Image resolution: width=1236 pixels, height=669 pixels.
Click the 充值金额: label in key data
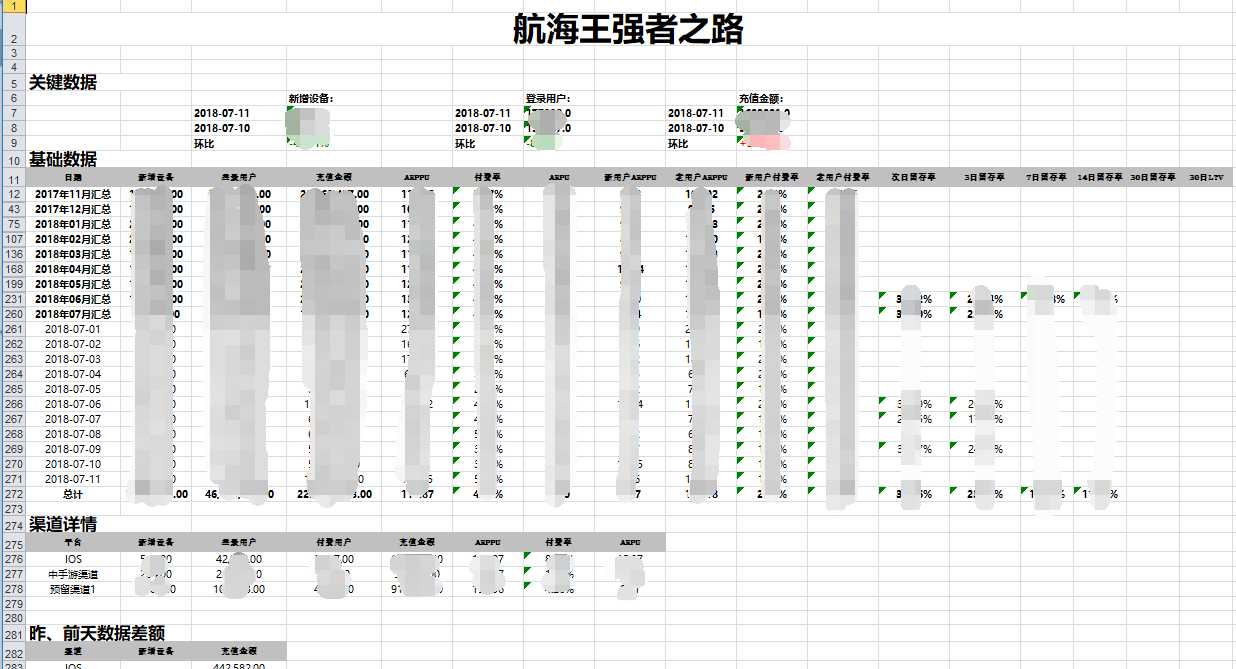[x=760, y=99]
